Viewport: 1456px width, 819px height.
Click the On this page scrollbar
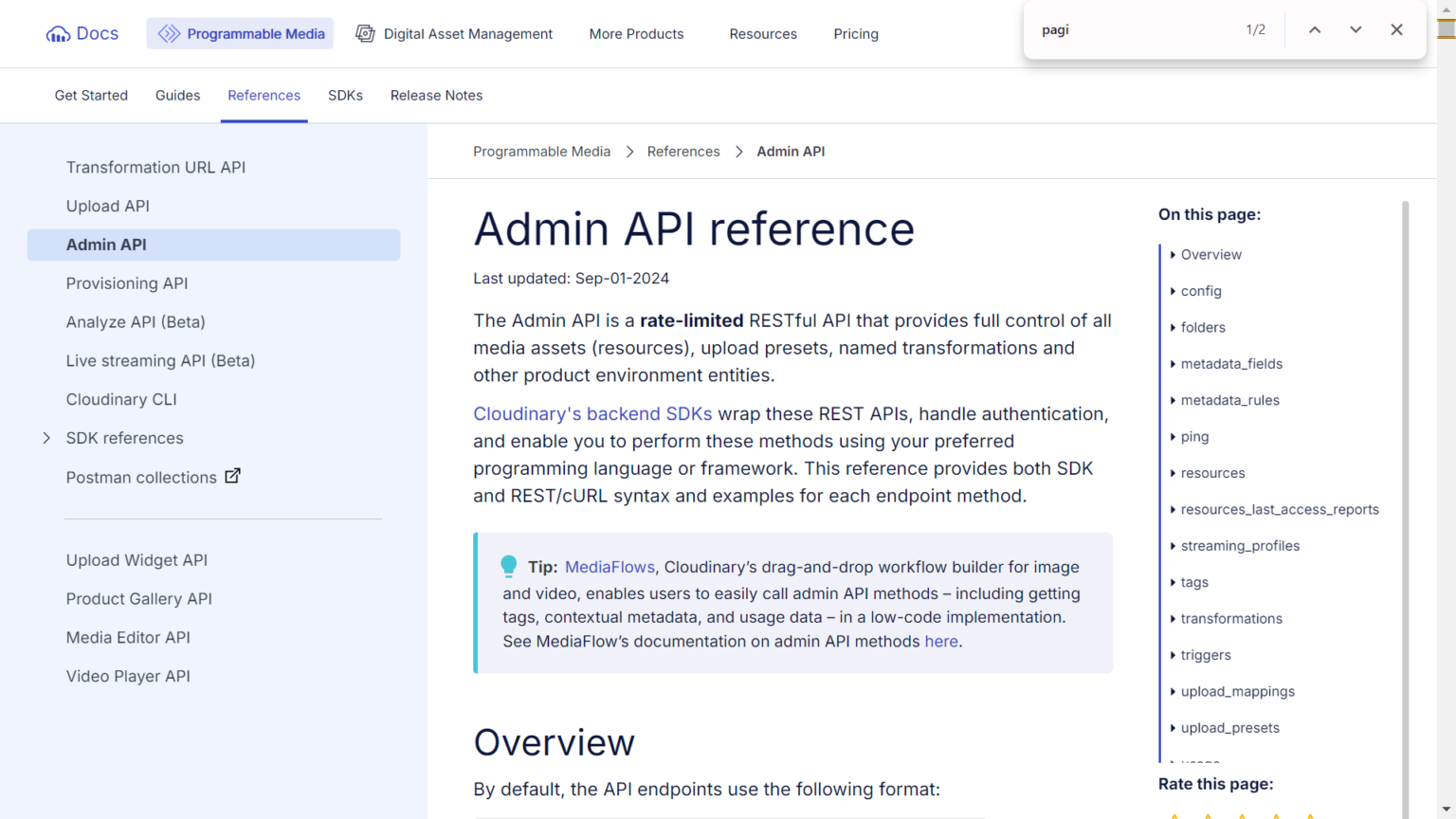[x=1405, y=474]
